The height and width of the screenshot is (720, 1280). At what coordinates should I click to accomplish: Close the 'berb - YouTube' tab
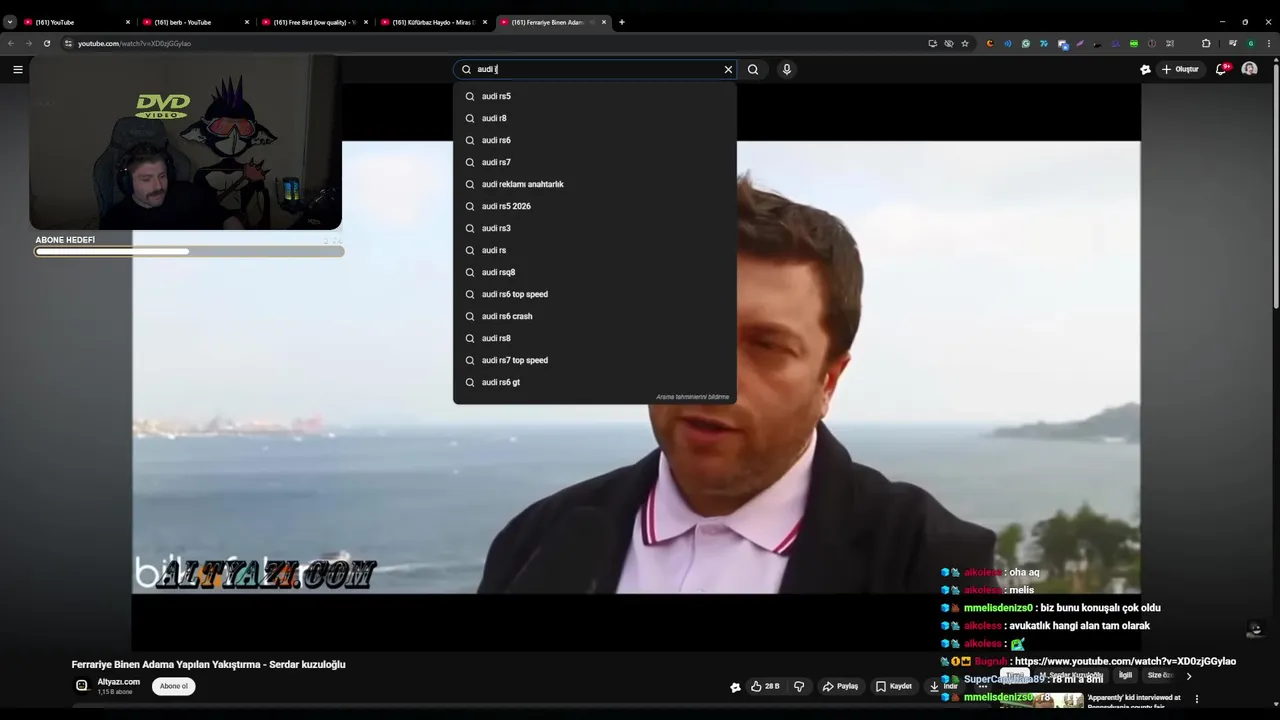tap(247, 22)
